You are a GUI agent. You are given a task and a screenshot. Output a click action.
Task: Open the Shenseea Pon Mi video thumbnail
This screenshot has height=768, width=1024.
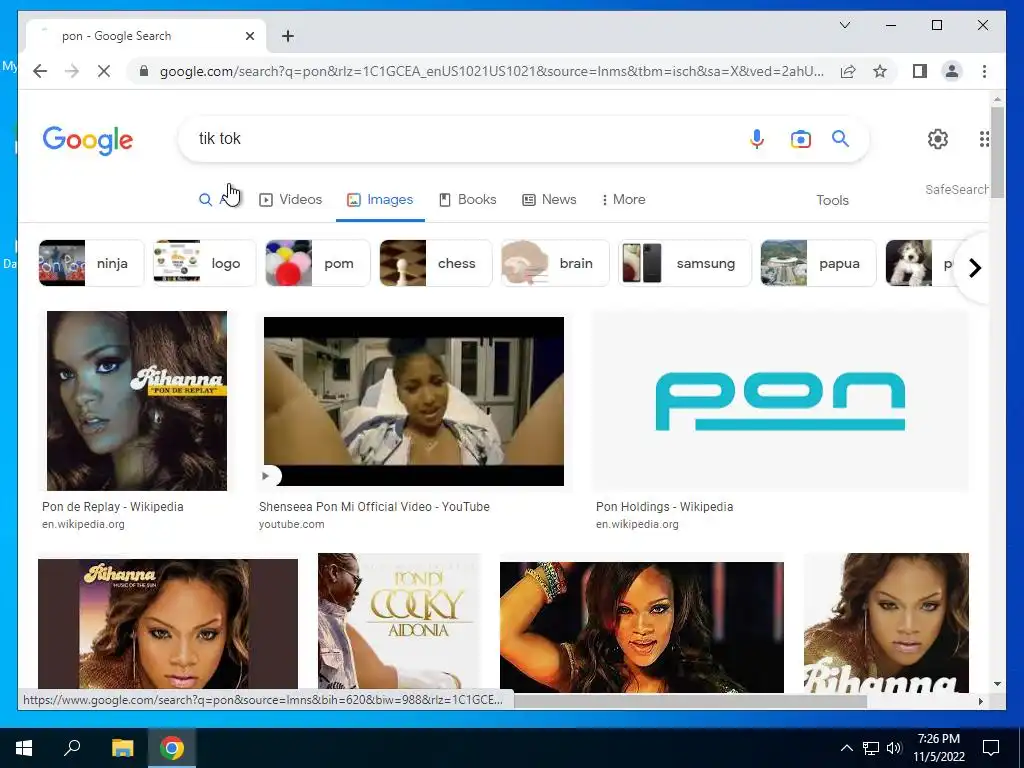(x=413, y=401)
